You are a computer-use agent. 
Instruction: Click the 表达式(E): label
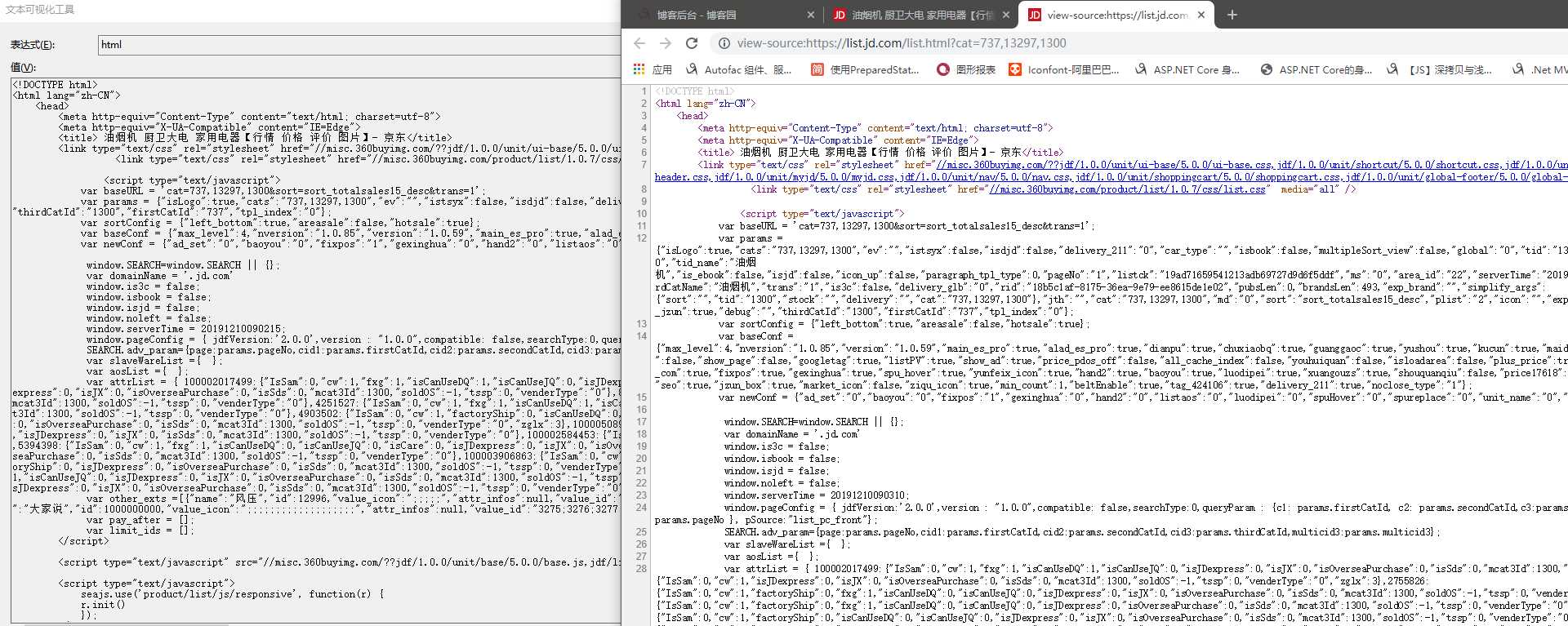pyautogui.click(x=33, y=45)
